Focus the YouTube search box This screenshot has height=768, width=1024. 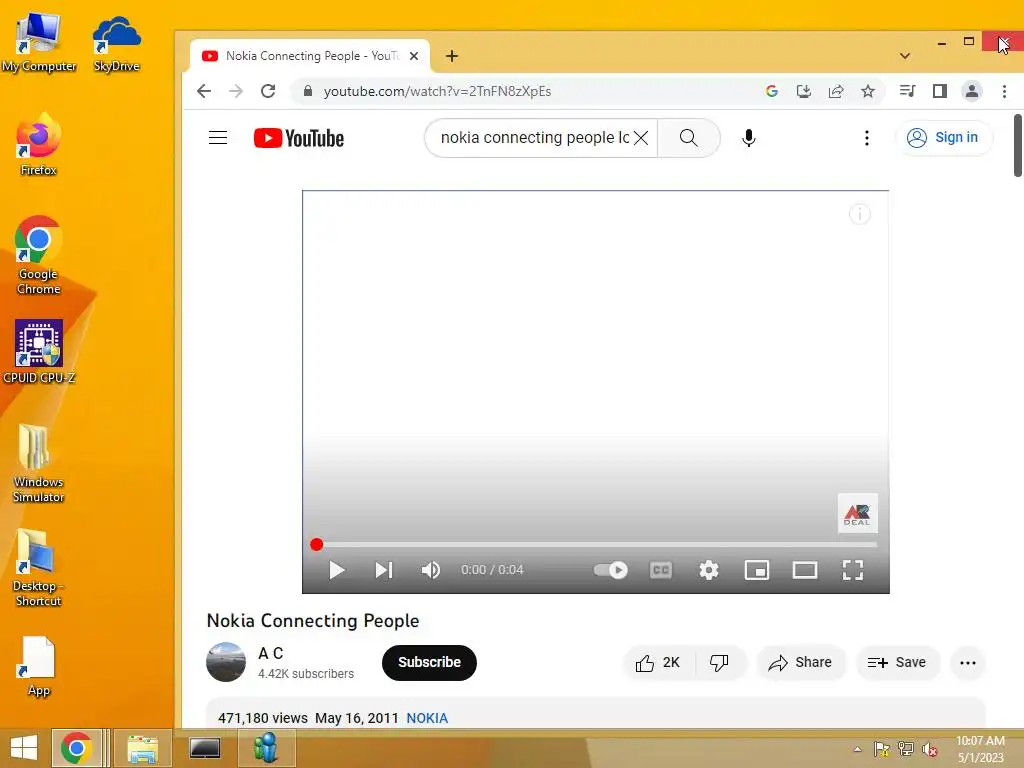[x=534, y=138]
